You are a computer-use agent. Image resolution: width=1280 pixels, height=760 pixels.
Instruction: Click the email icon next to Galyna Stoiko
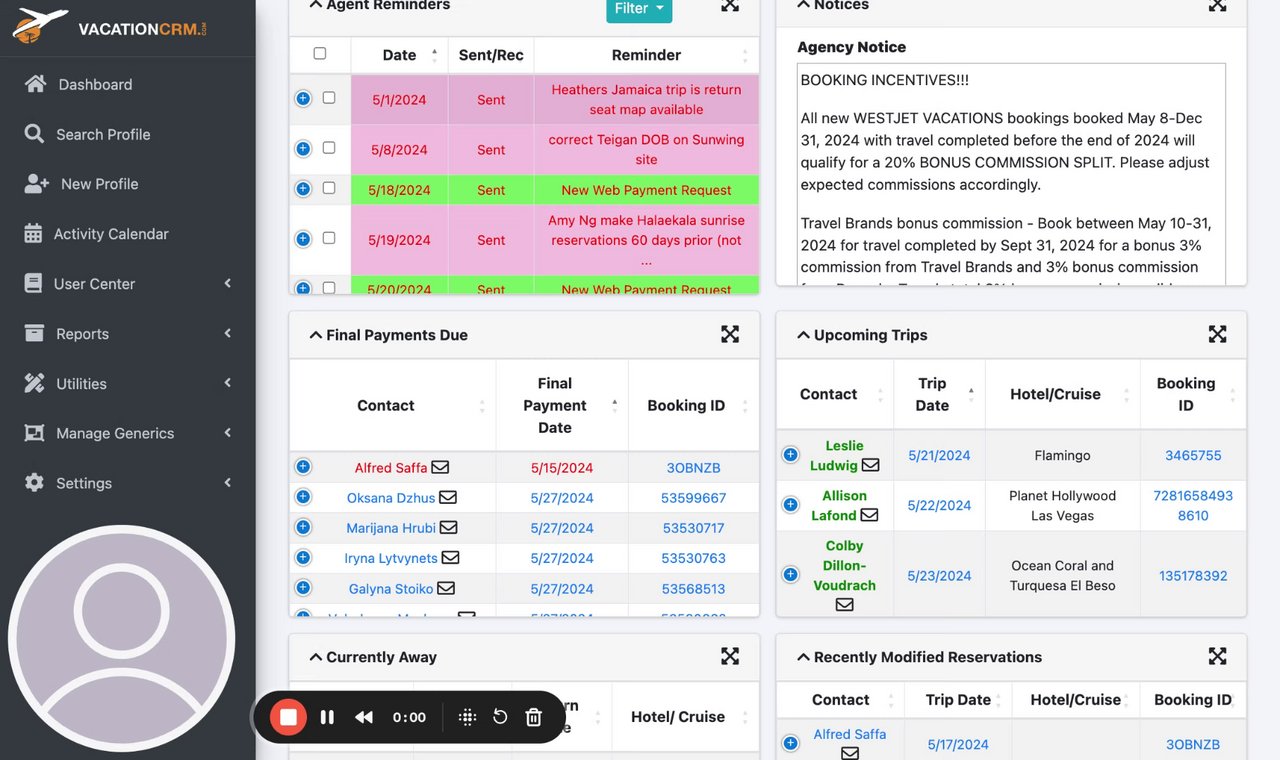tap(446, 588)
